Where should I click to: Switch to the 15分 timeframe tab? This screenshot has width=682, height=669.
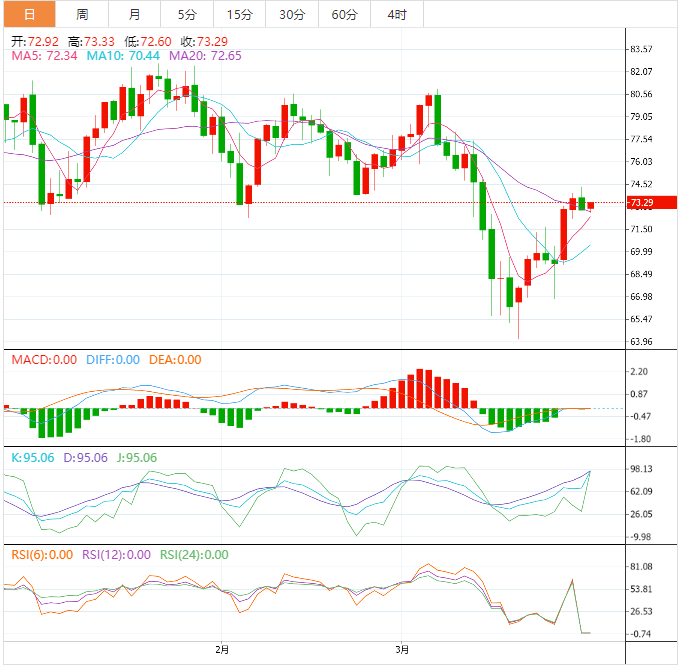click(x=240, y=14)
